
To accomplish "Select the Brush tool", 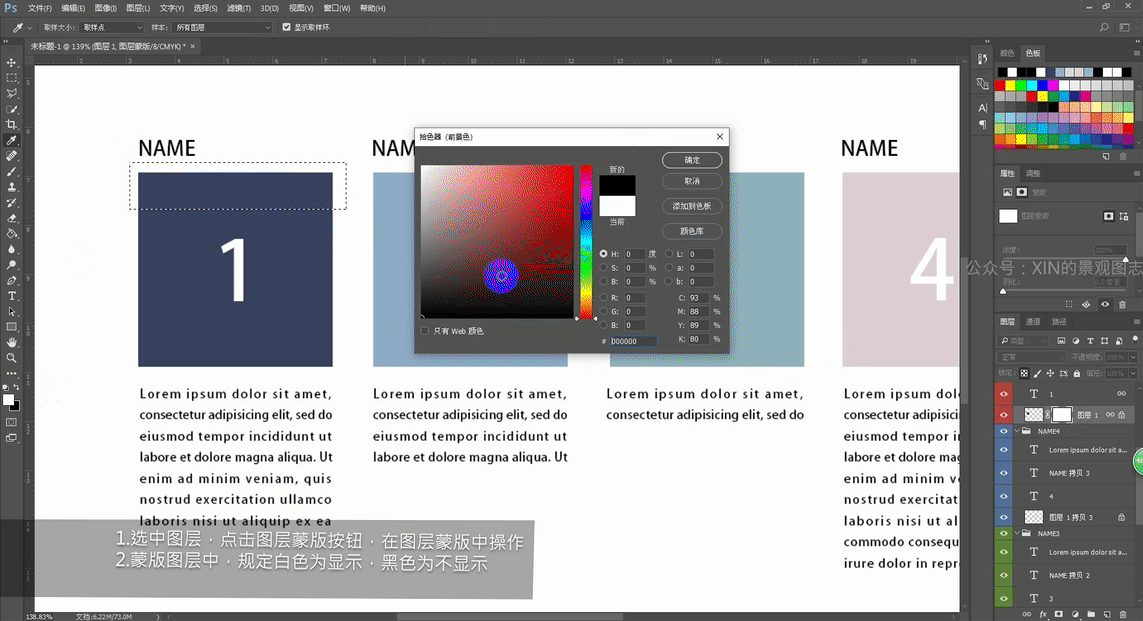I will [12, 171].
